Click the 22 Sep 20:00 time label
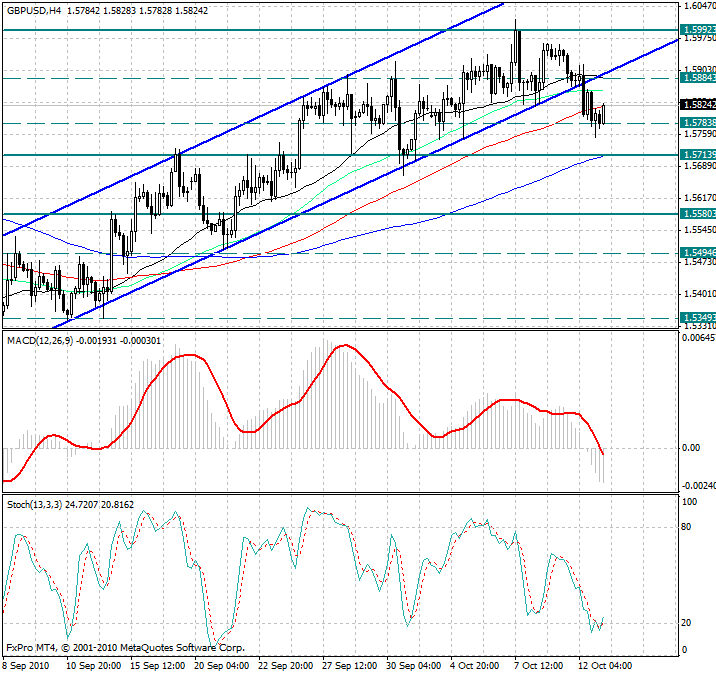716x673 pixels. tap(285, 666)
